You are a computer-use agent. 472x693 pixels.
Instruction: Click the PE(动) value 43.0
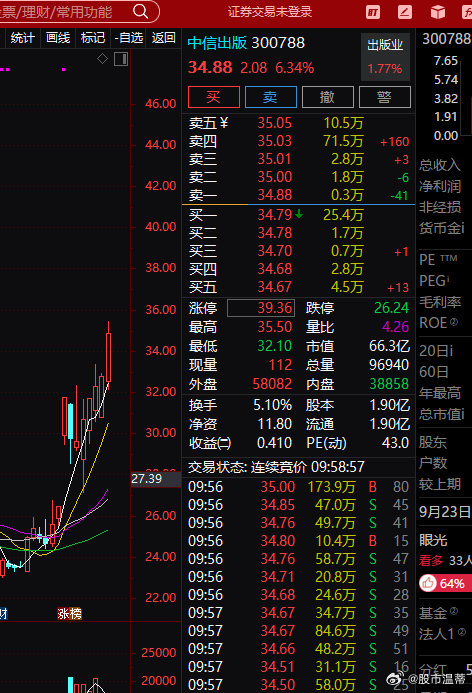point(395,443)
